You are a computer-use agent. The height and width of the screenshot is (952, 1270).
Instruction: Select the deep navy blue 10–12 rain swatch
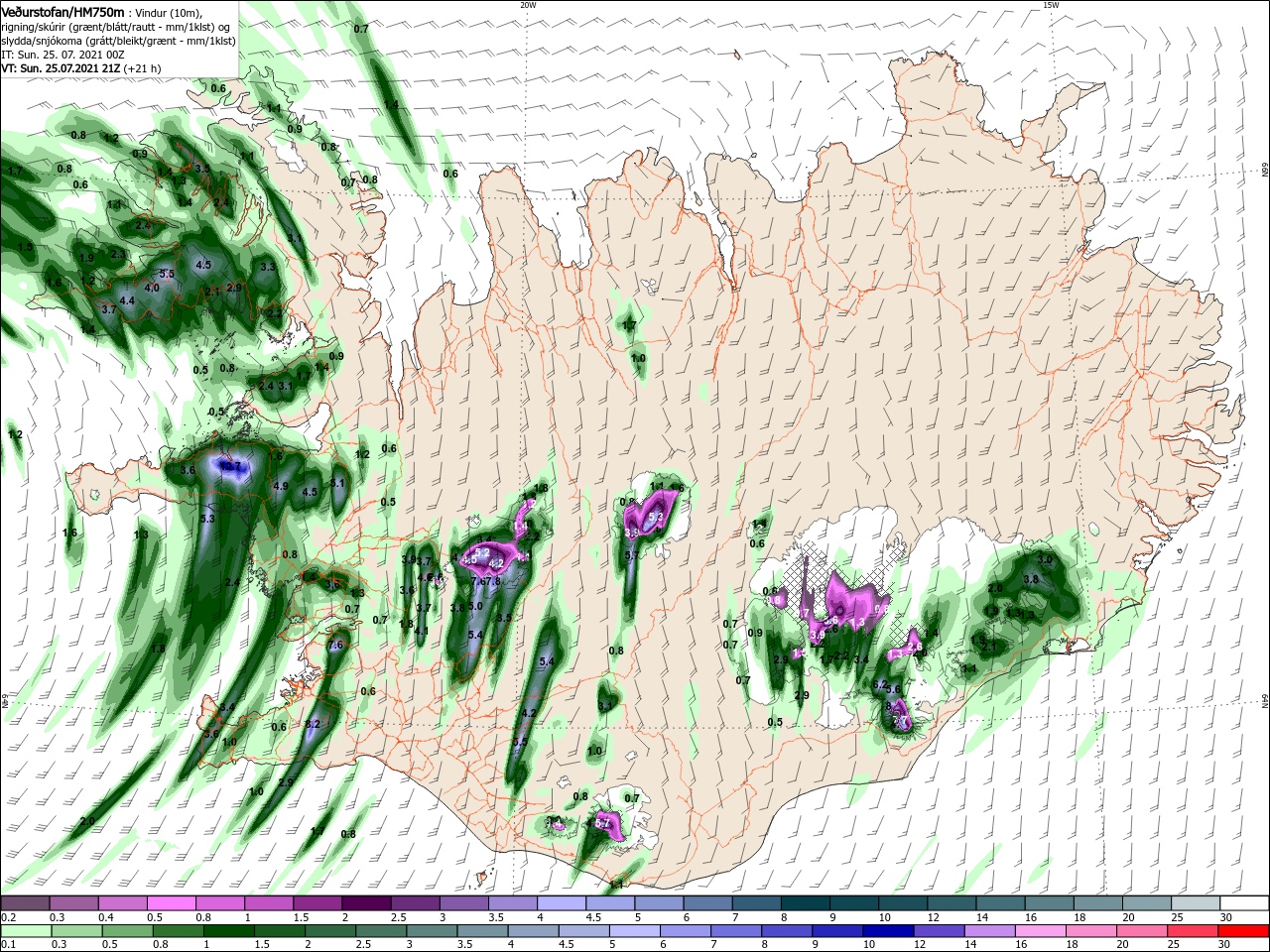click(889, 931)
